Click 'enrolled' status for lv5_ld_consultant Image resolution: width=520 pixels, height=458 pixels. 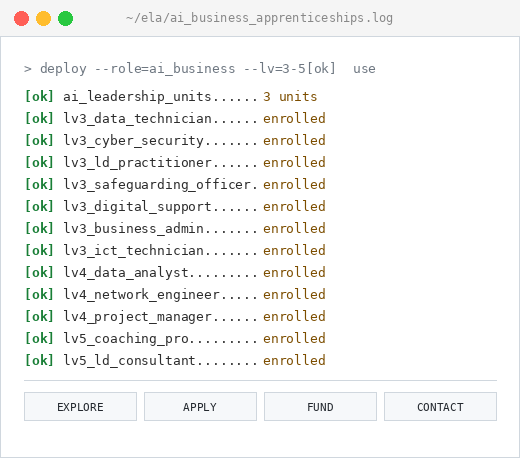pos(294,361)
